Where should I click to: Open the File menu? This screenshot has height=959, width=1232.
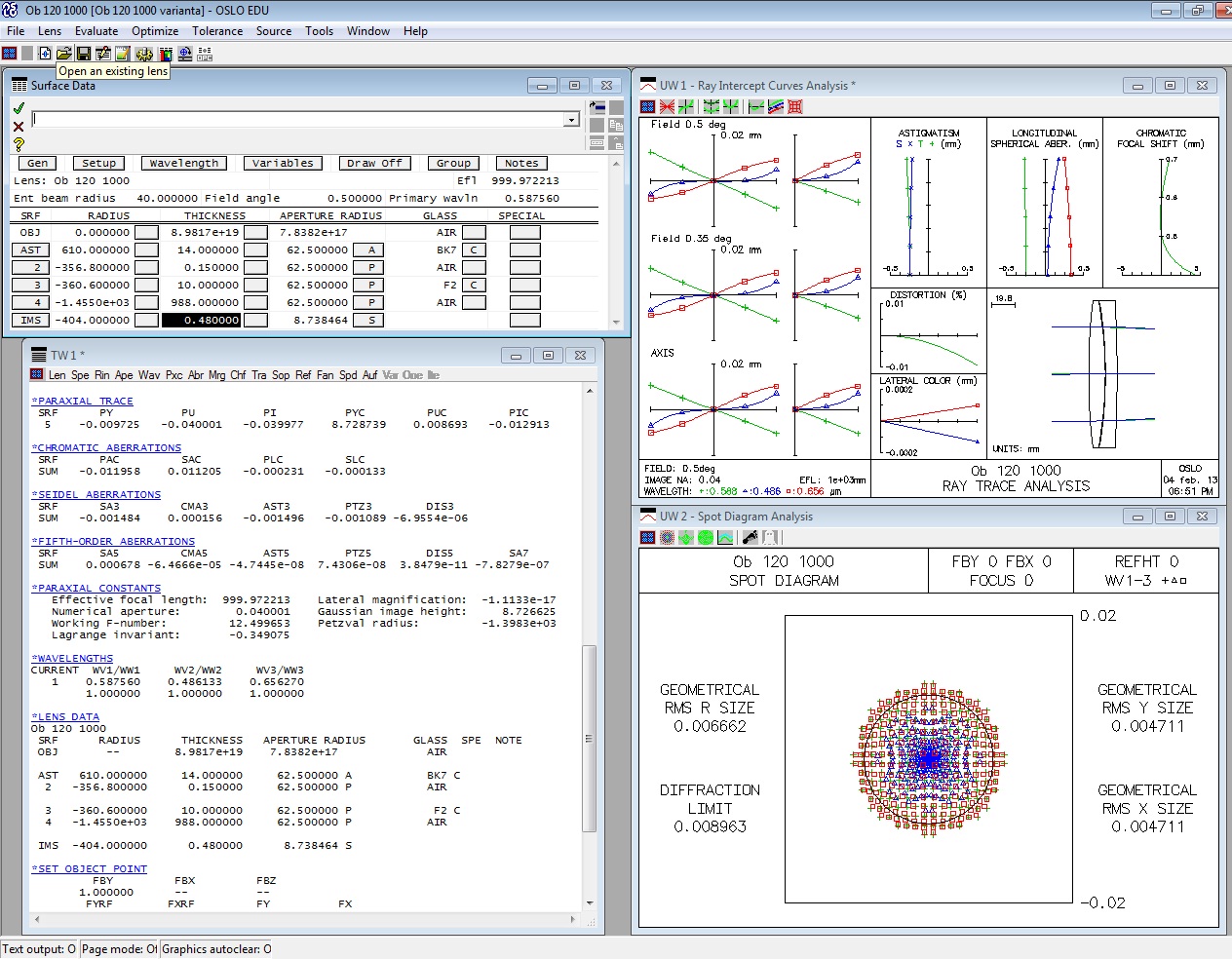coord(16,31)
